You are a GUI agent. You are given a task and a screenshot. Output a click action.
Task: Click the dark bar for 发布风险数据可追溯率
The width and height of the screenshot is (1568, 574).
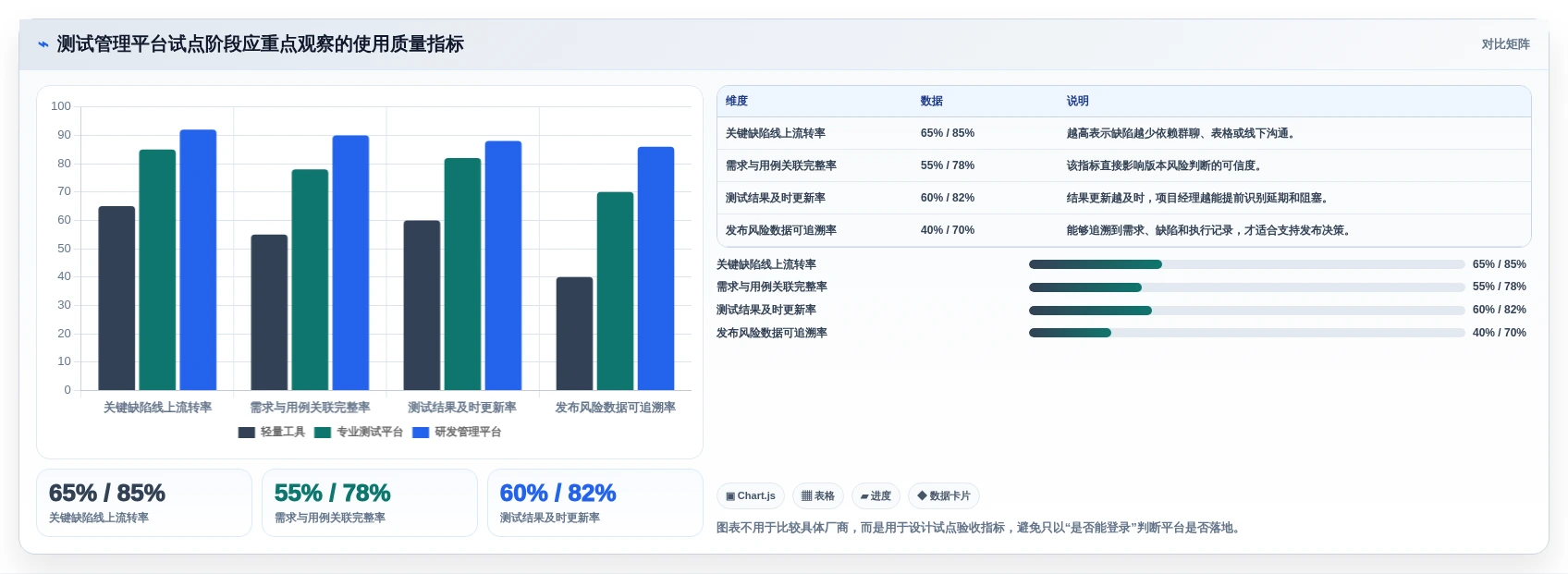pos(574,334)
